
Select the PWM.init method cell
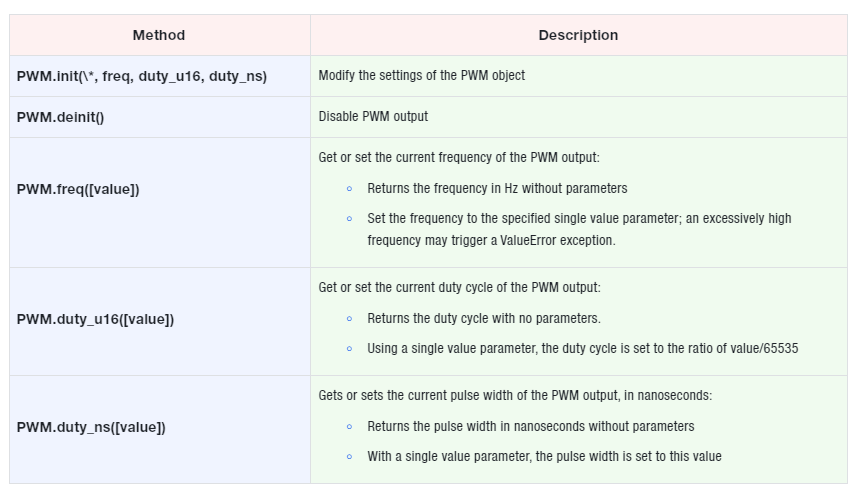tap(160, 76)
